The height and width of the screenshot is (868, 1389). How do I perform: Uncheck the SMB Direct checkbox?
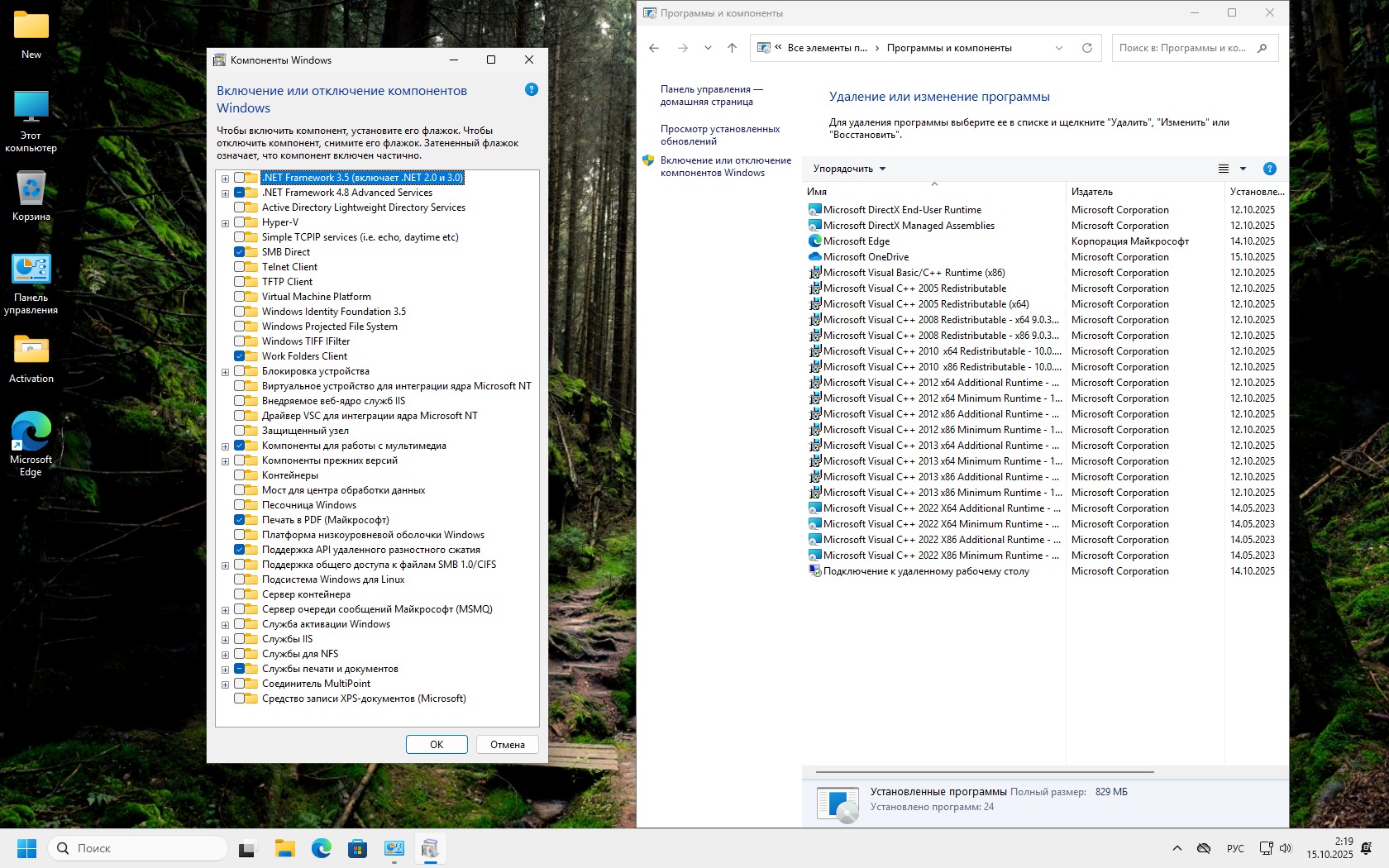tap(240, 252)
